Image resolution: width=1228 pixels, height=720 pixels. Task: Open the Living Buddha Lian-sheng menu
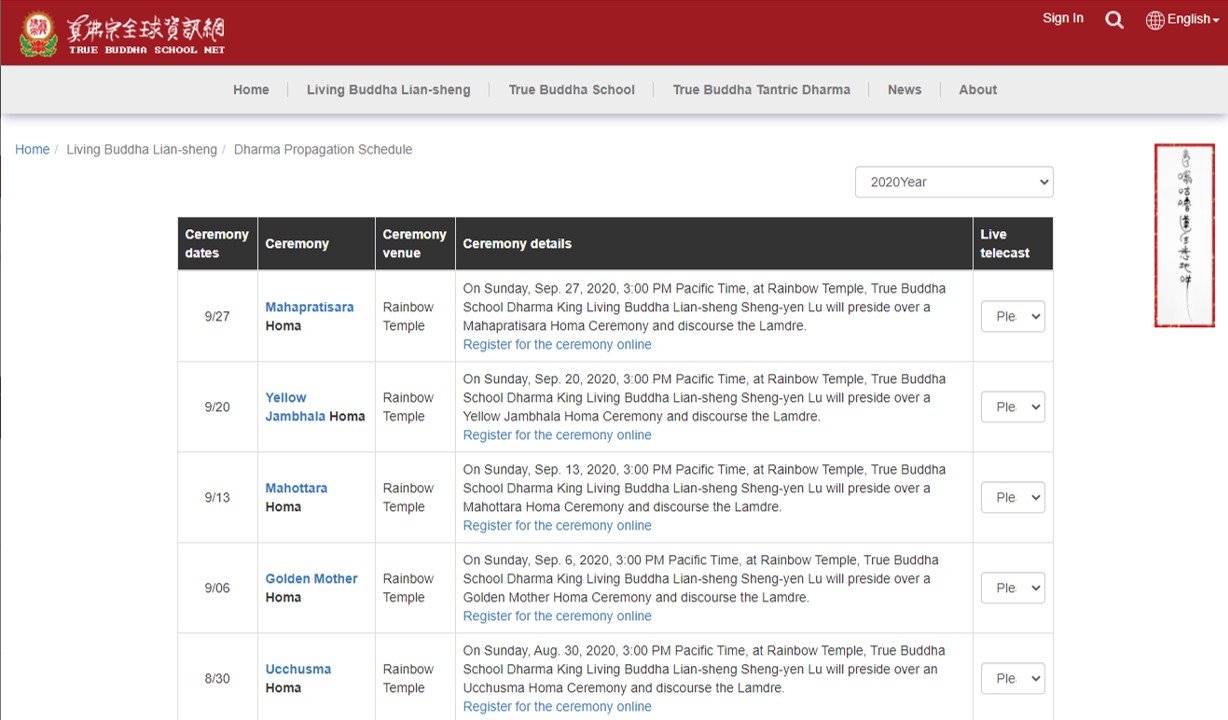[388, 90]
